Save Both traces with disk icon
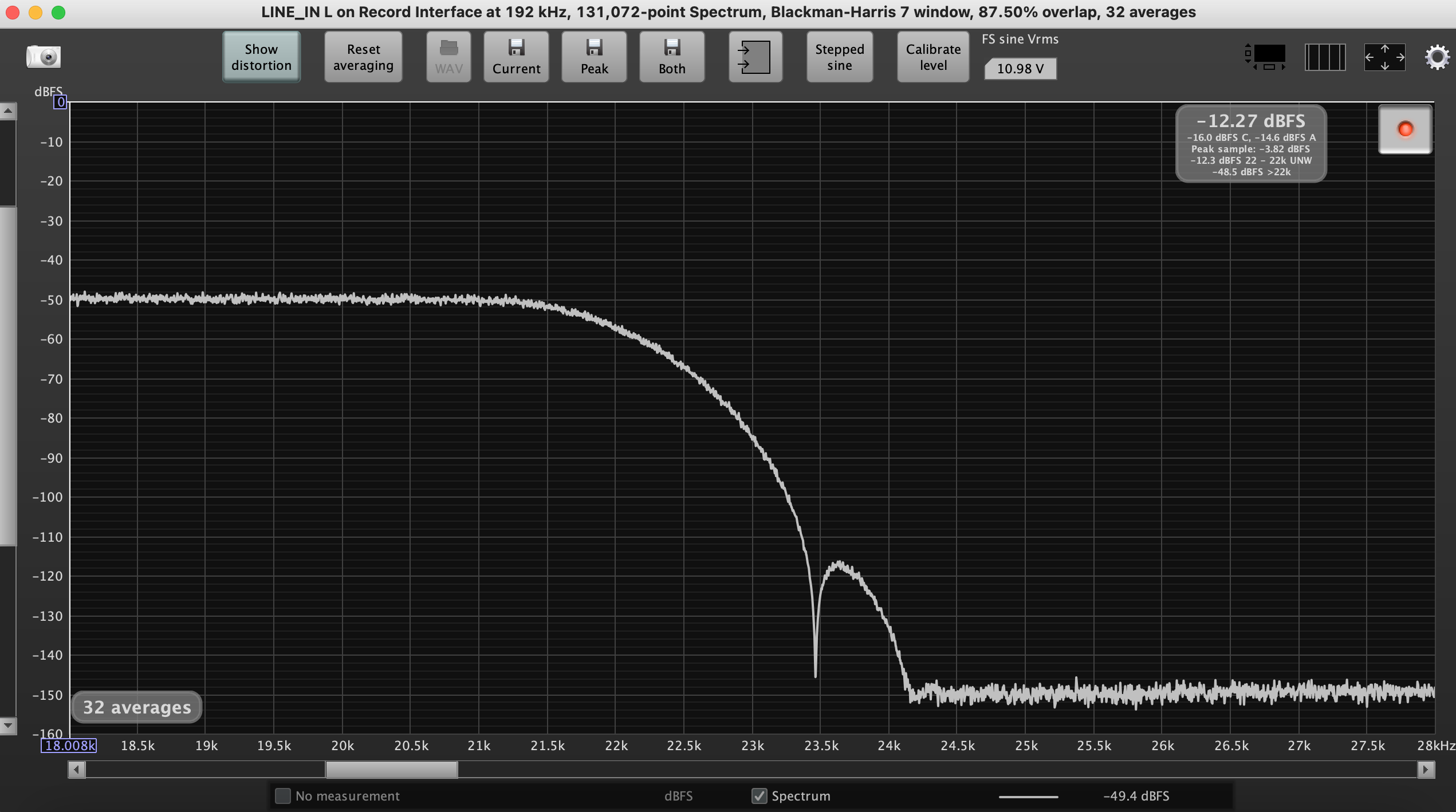The height and width of the screenshot is (812, 1456). (x=672, y=57)
